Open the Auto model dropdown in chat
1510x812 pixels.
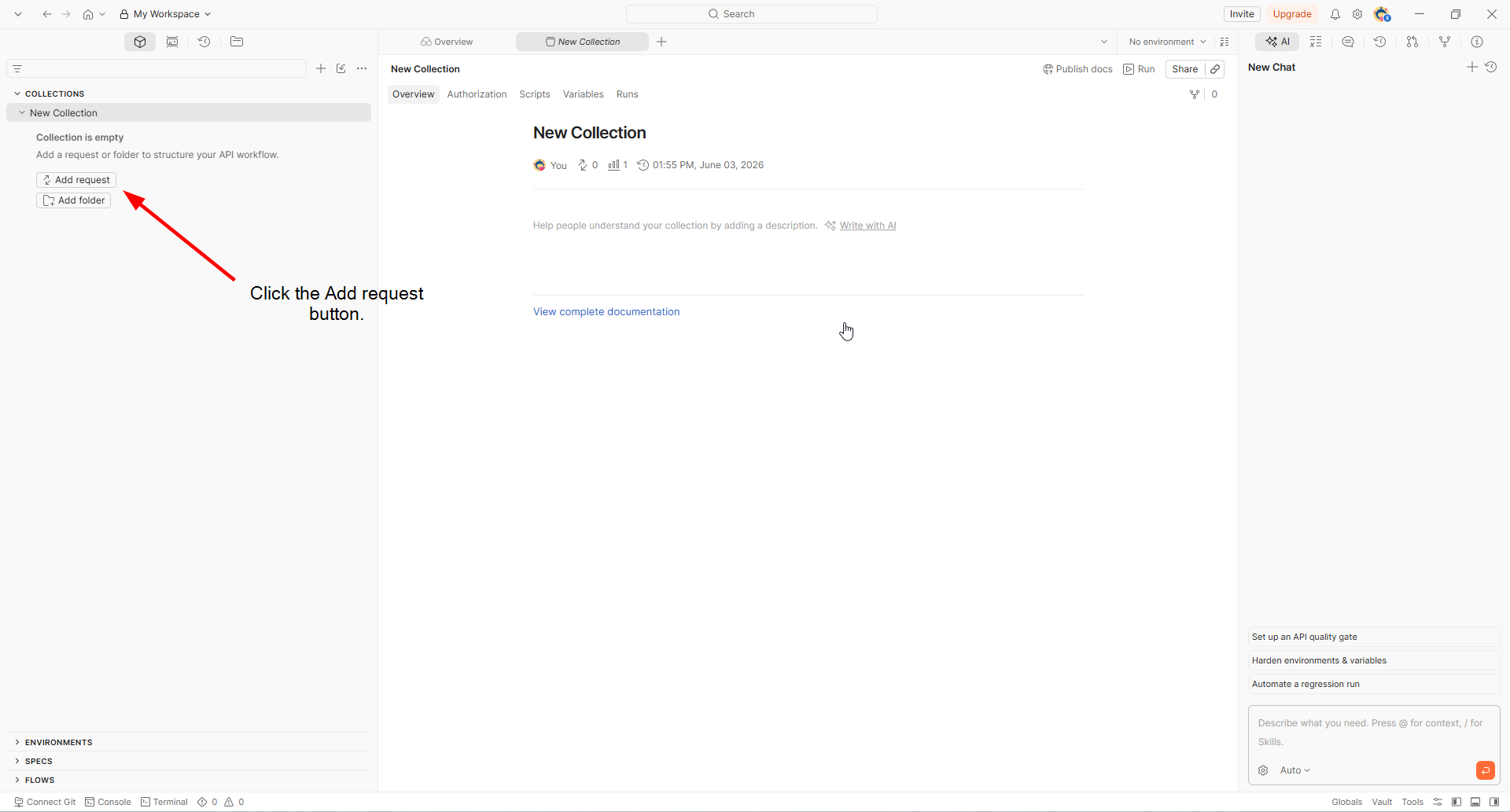click(x=1295, y=770)
